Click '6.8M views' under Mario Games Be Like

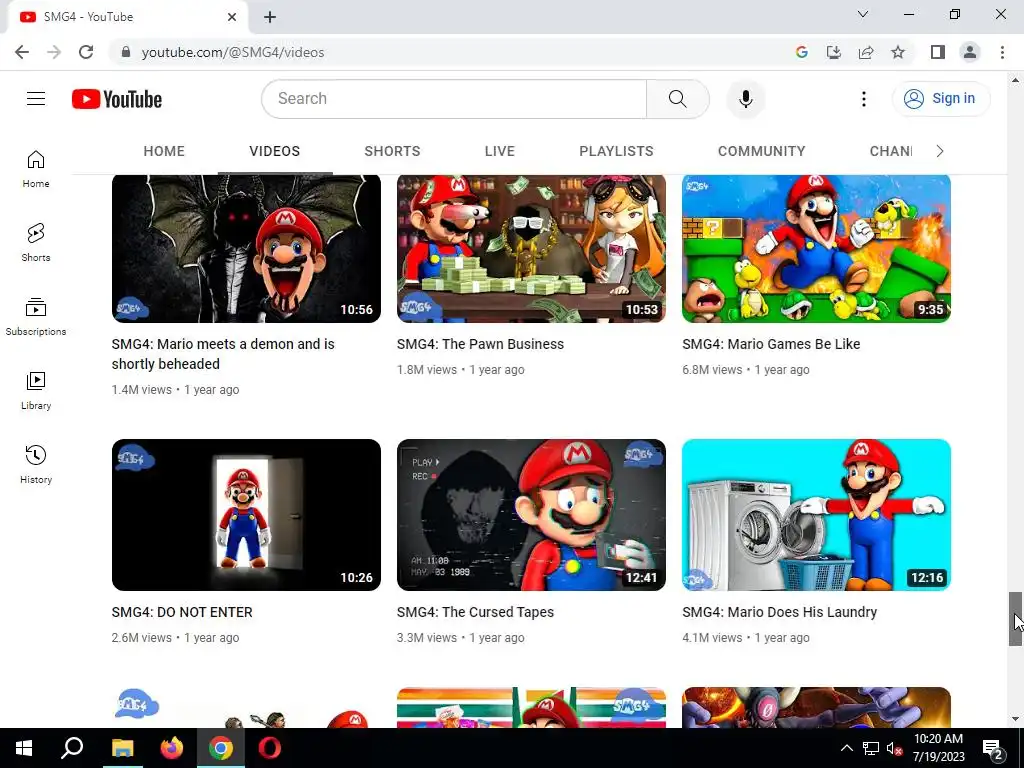pyautogui.click(x=712, y=370)
